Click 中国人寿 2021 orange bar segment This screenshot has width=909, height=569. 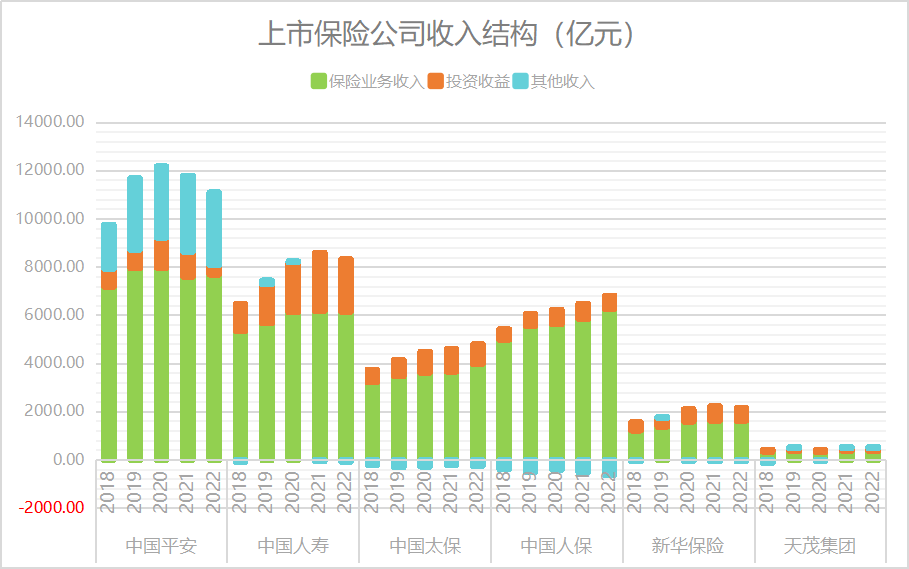[x=320, y=282]
